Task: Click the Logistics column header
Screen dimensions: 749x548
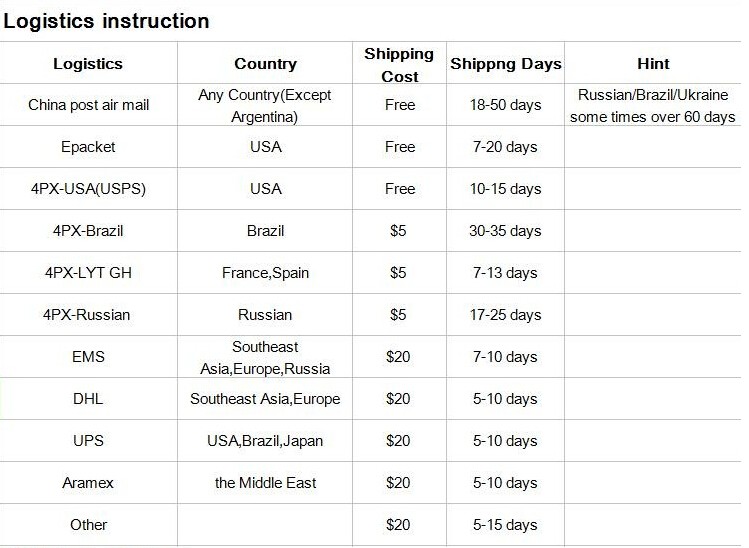Action: [88, 63]
